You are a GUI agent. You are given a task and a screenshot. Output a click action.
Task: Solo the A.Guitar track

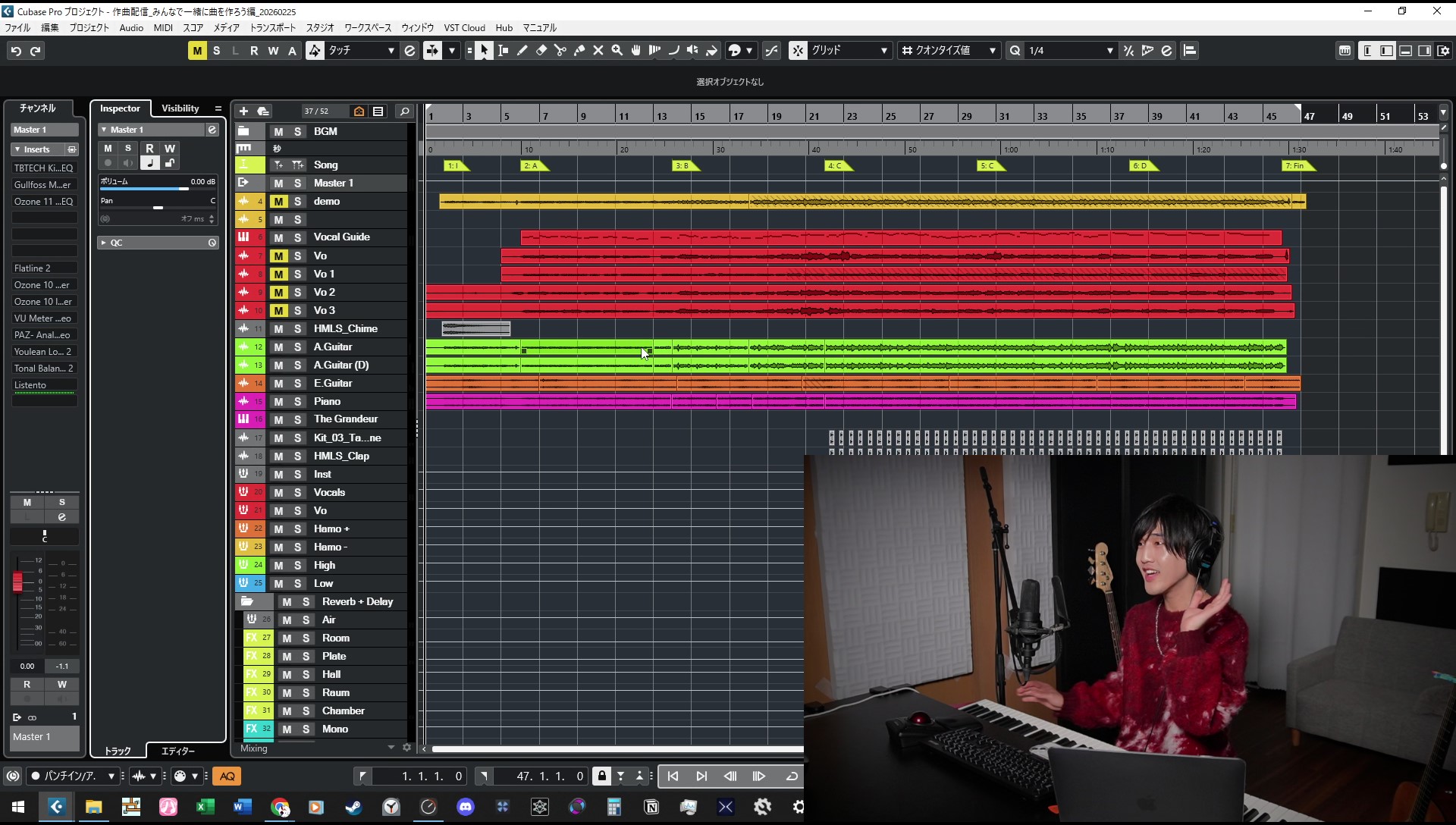coord(297,347)
